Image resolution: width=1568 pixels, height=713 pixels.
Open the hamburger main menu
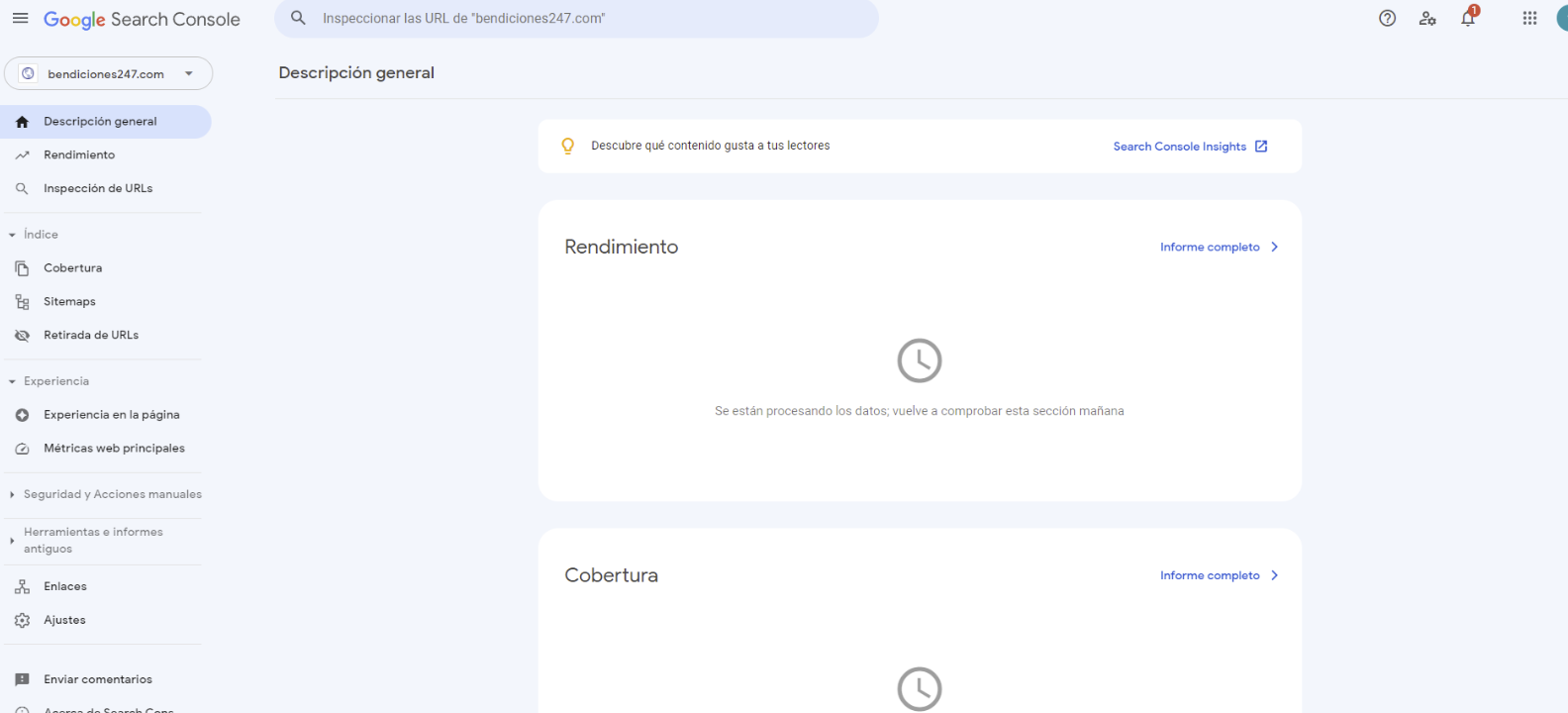20,19
